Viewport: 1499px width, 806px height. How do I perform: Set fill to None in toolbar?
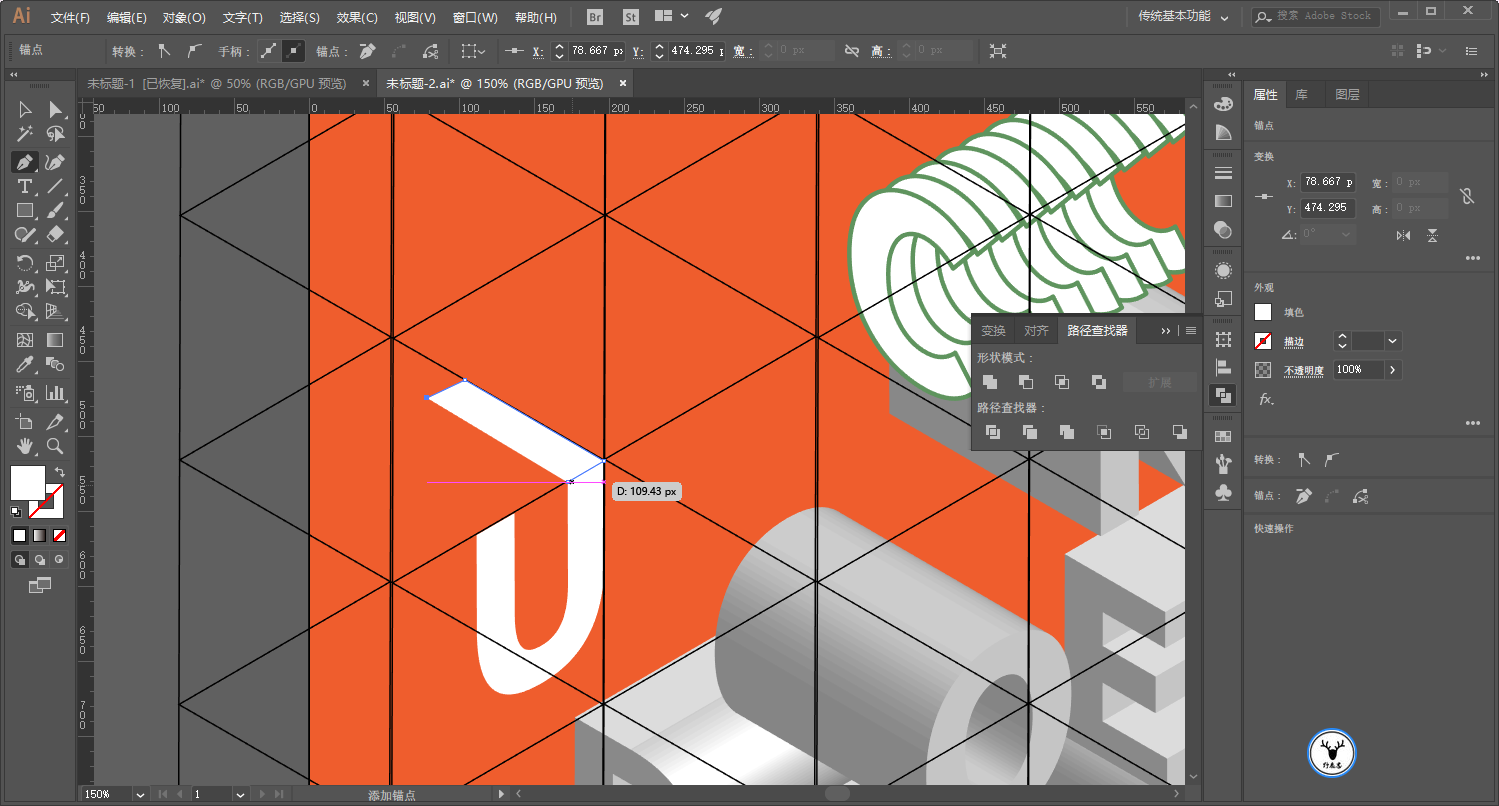tap(59, 535)
